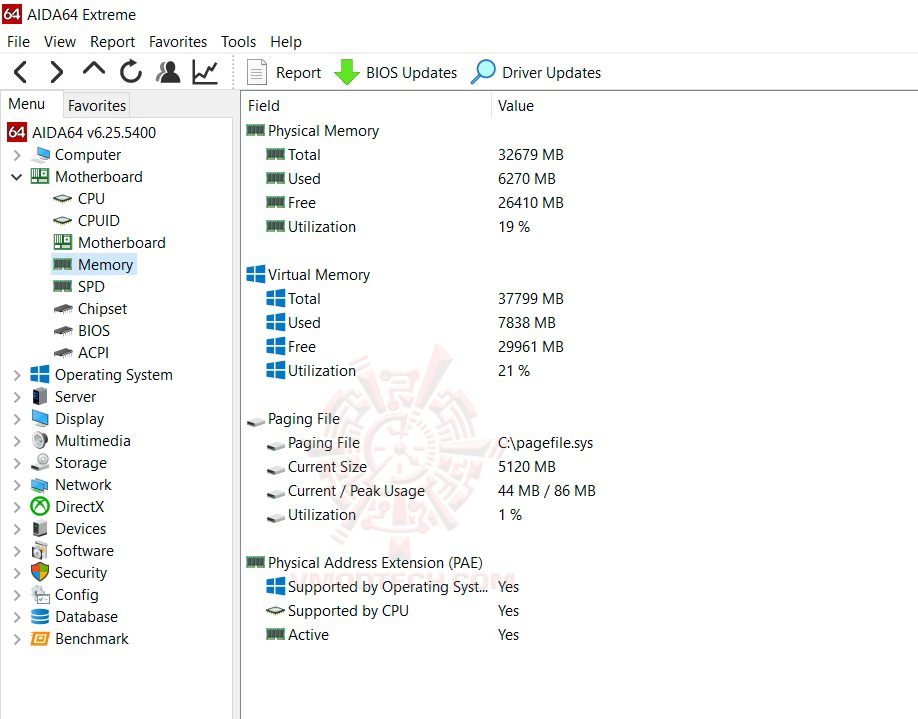
Task: Refresh the current page with the circular arrow icon
Action: (x=131, y=71)
